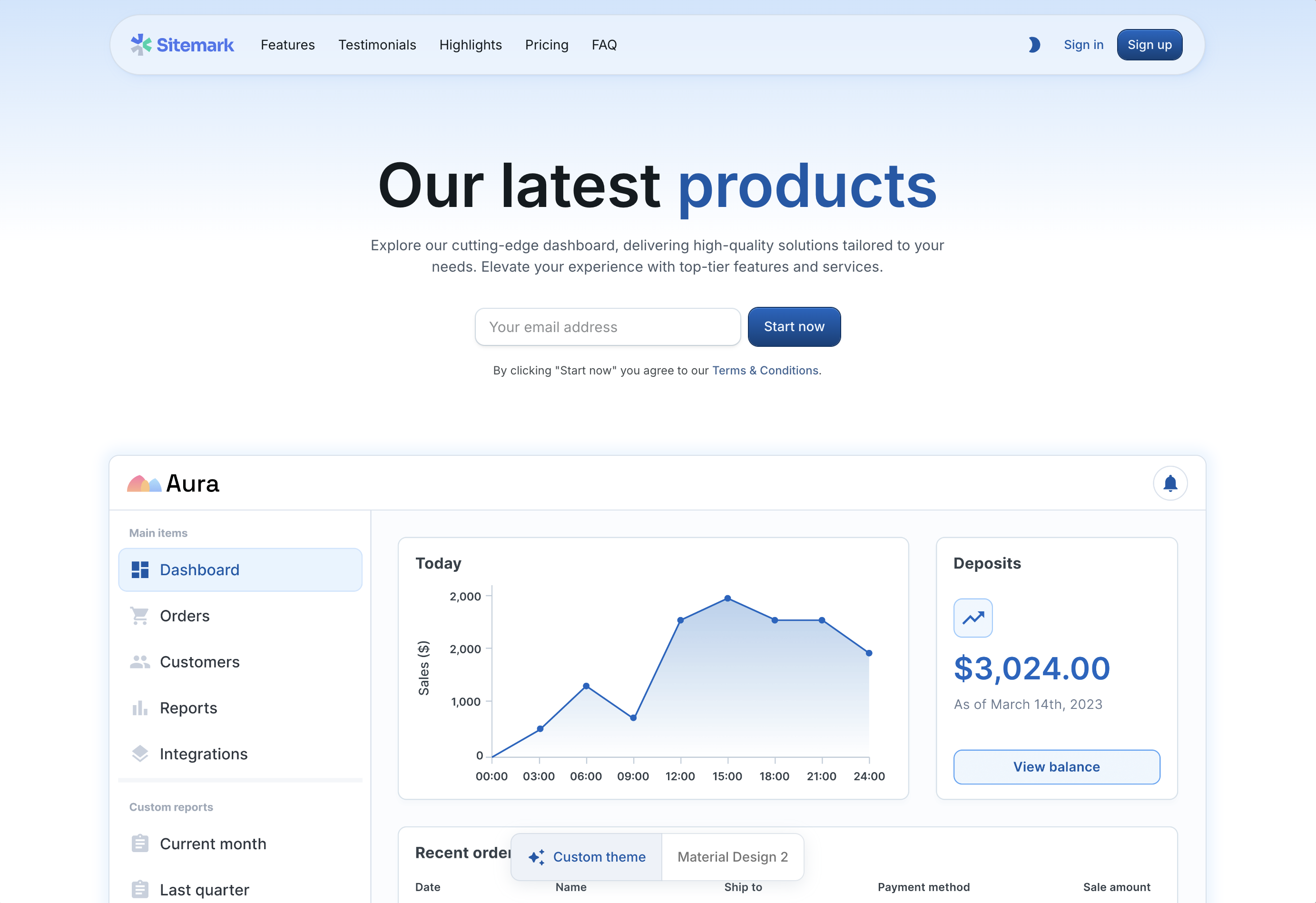Select the Custom theme toggle option
This screenshot has width=1316, height=903.
coord(587,856)
